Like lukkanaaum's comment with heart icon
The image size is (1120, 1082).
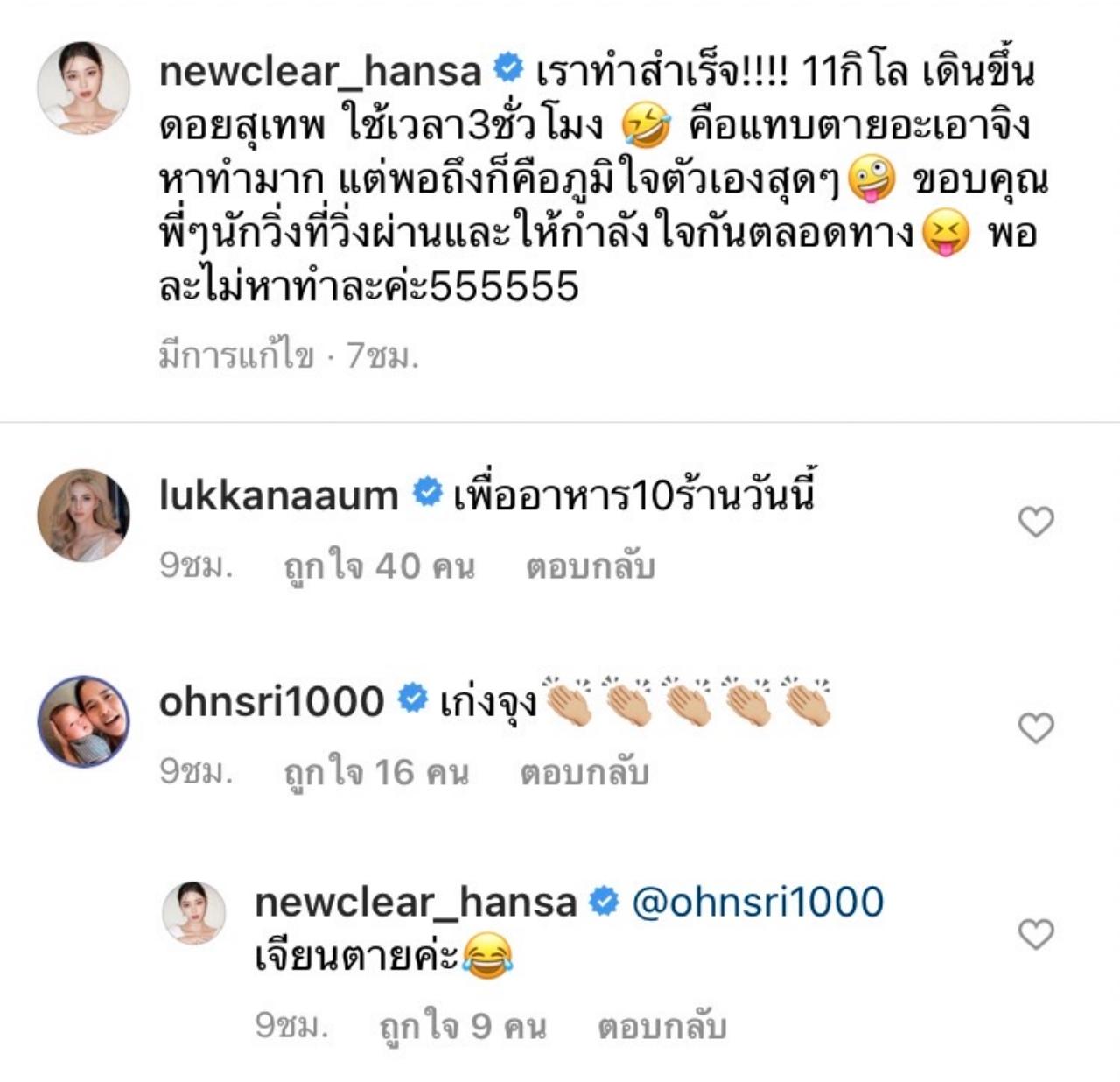1036,522
